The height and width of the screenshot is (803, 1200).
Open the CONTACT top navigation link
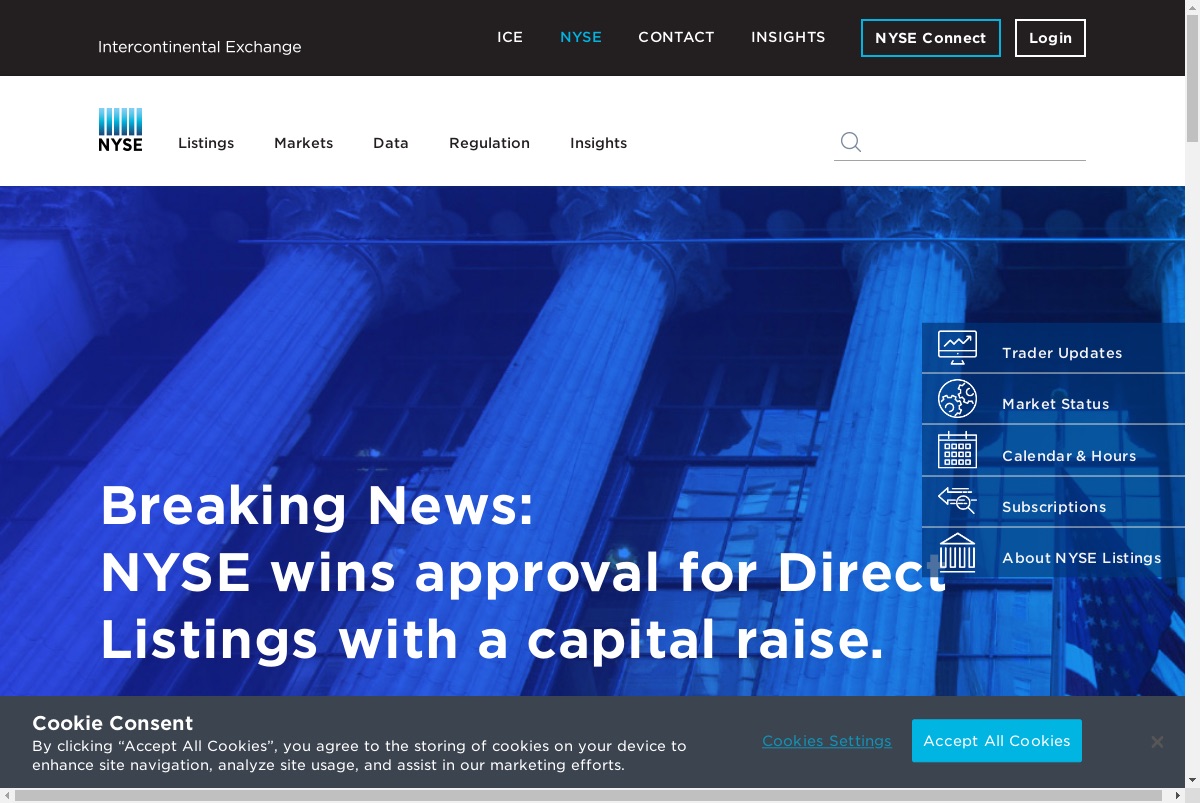click(x=676, y=37)
